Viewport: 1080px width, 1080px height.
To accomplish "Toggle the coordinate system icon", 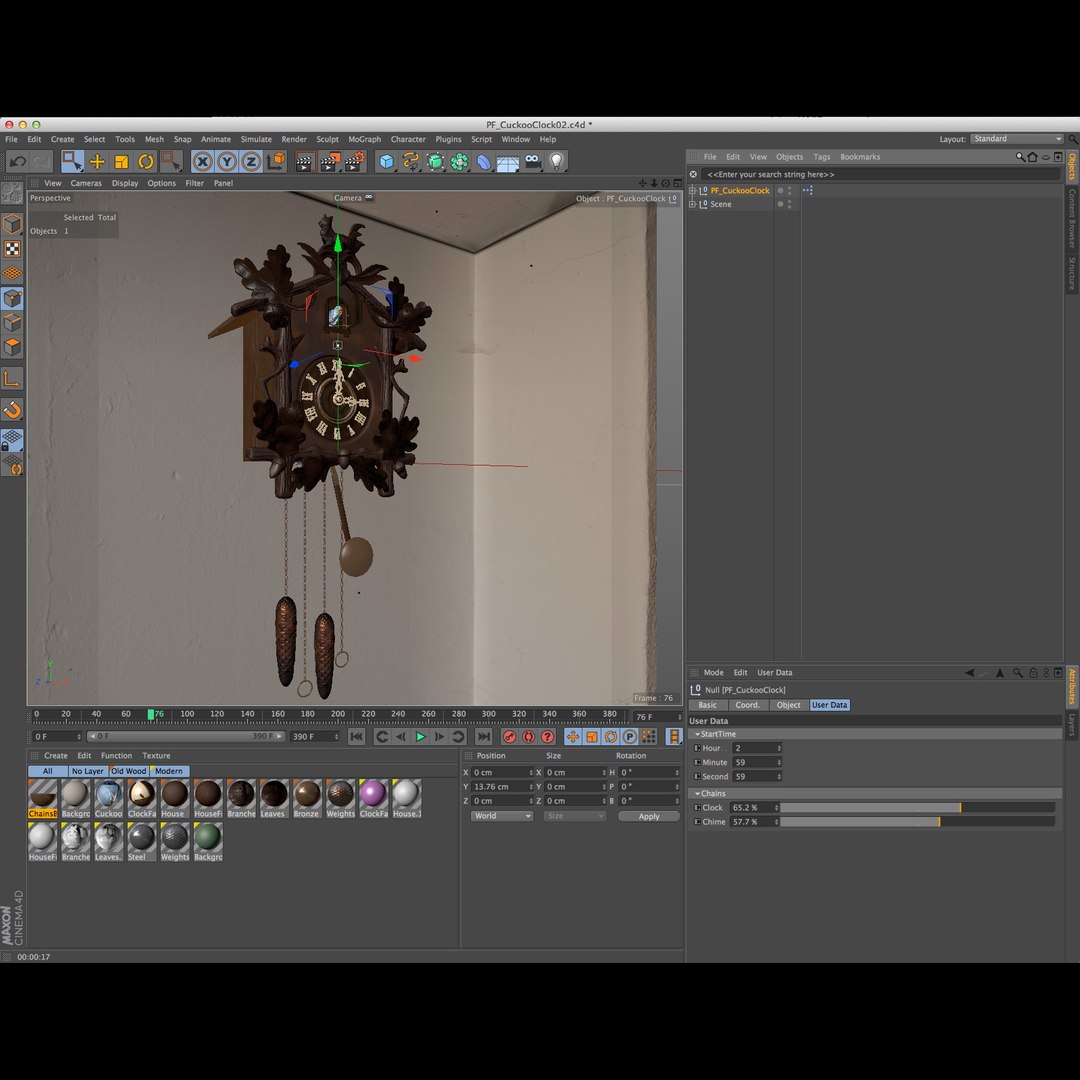I will (x=276, y=162).
